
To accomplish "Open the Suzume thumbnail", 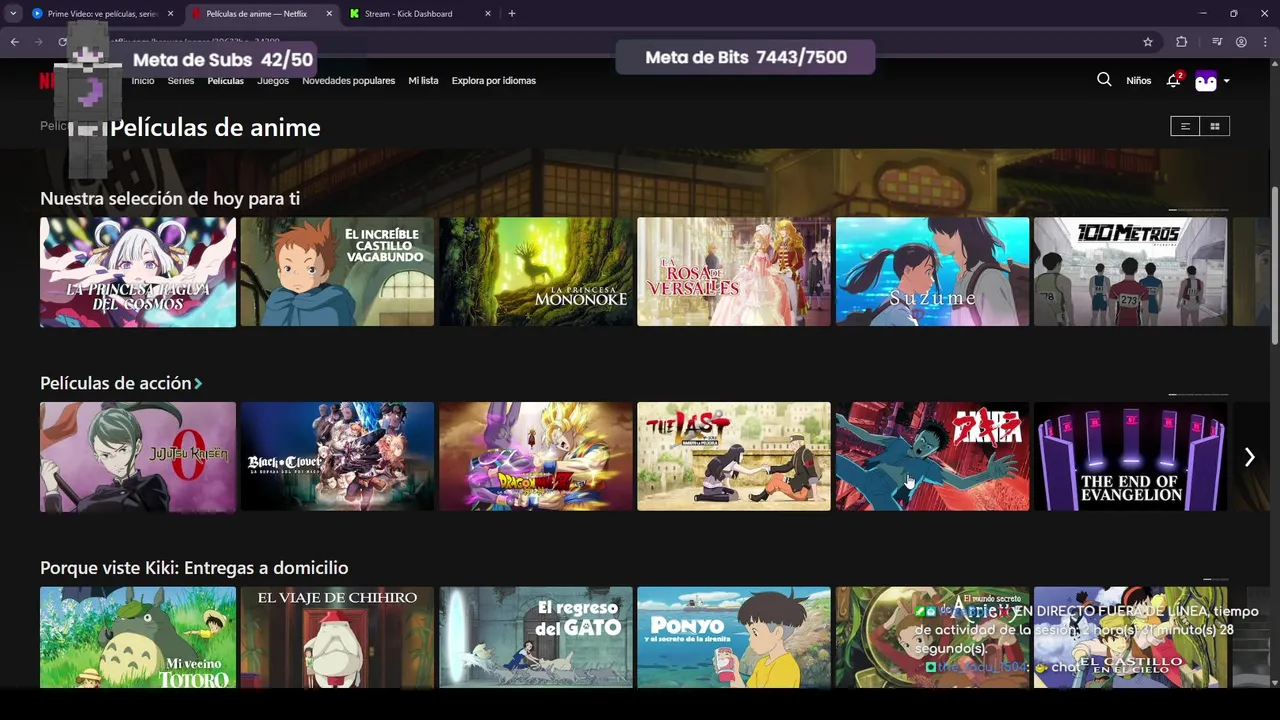I will tap(932, 272).
